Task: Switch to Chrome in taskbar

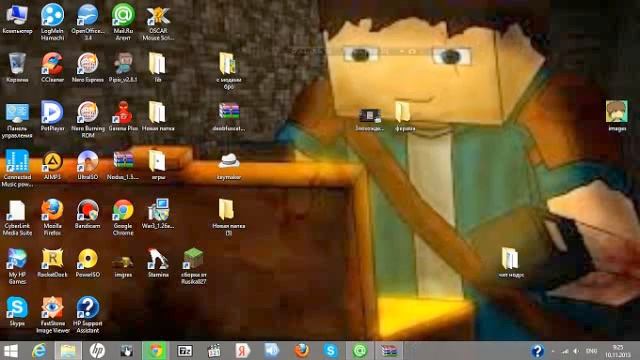Action: tap(155, 351)
